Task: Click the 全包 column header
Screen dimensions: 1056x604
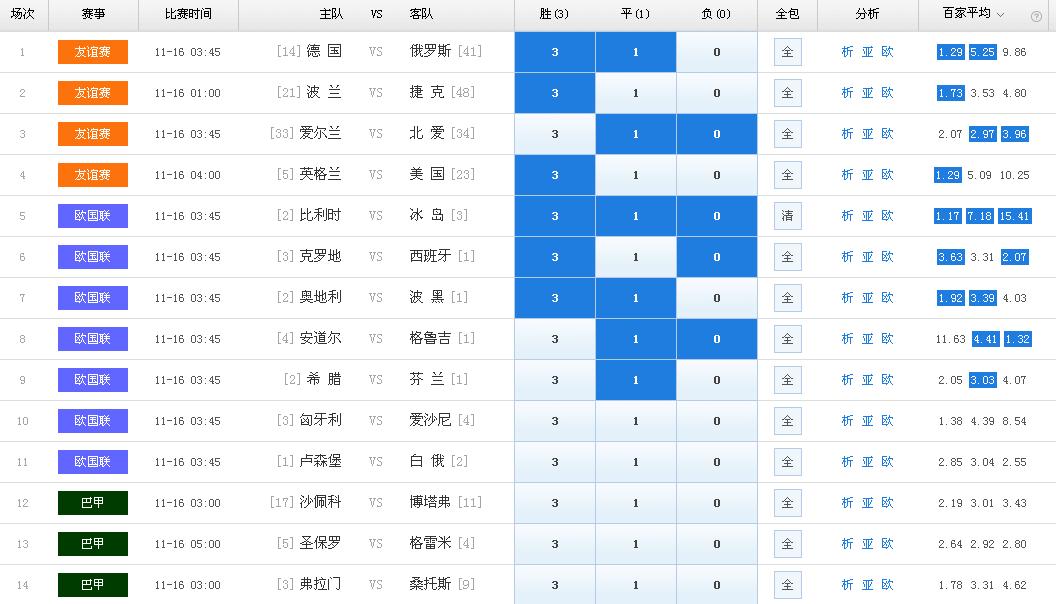Action: tap(787, 14)
